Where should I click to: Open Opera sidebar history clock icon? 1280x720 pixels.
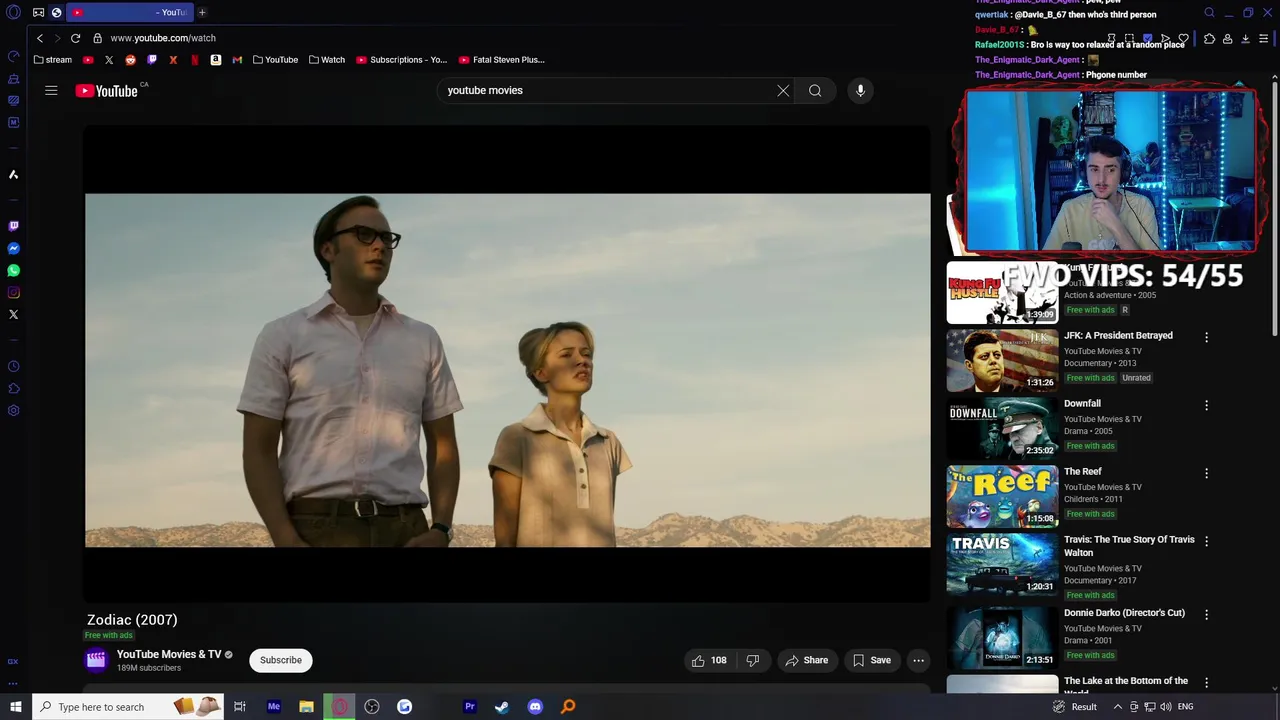click(13, 367)
